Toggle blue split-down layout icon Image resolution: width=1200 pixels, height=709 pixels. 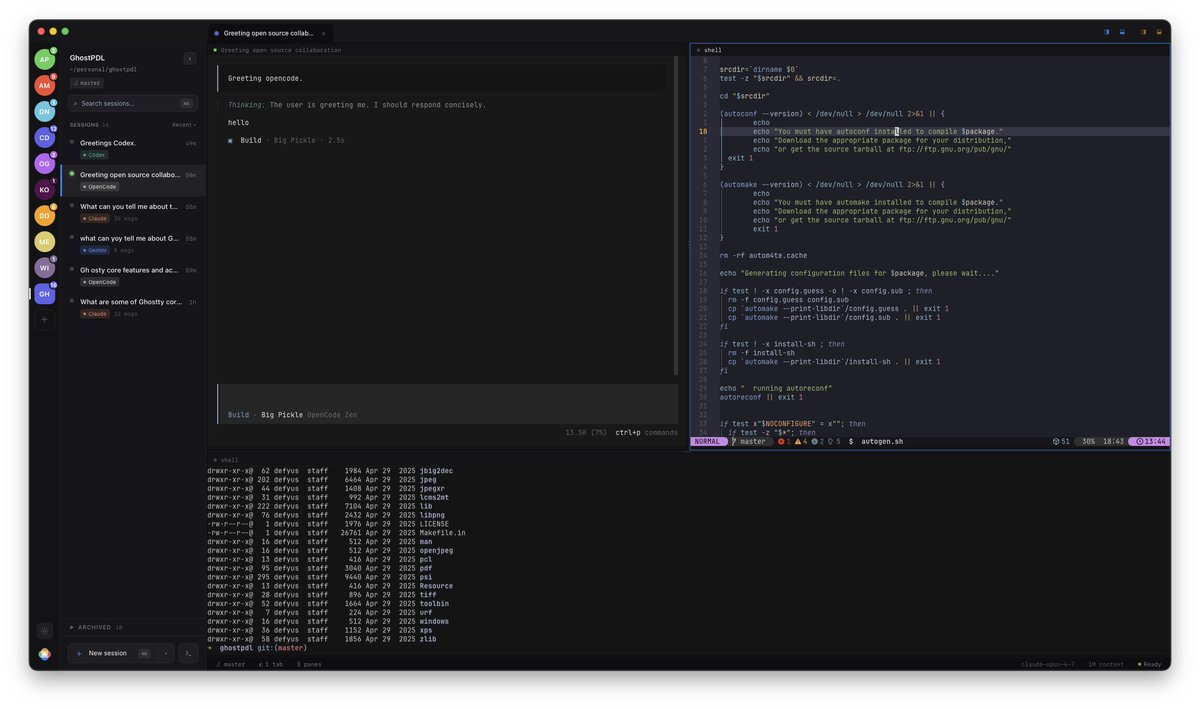click(1122, 32)
